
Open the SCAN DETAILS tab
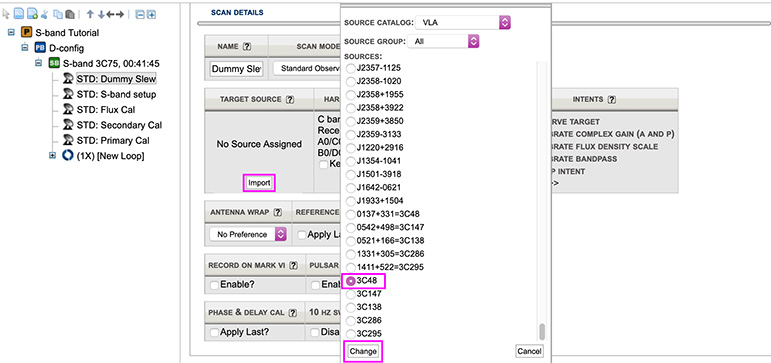tap(237, 13)
